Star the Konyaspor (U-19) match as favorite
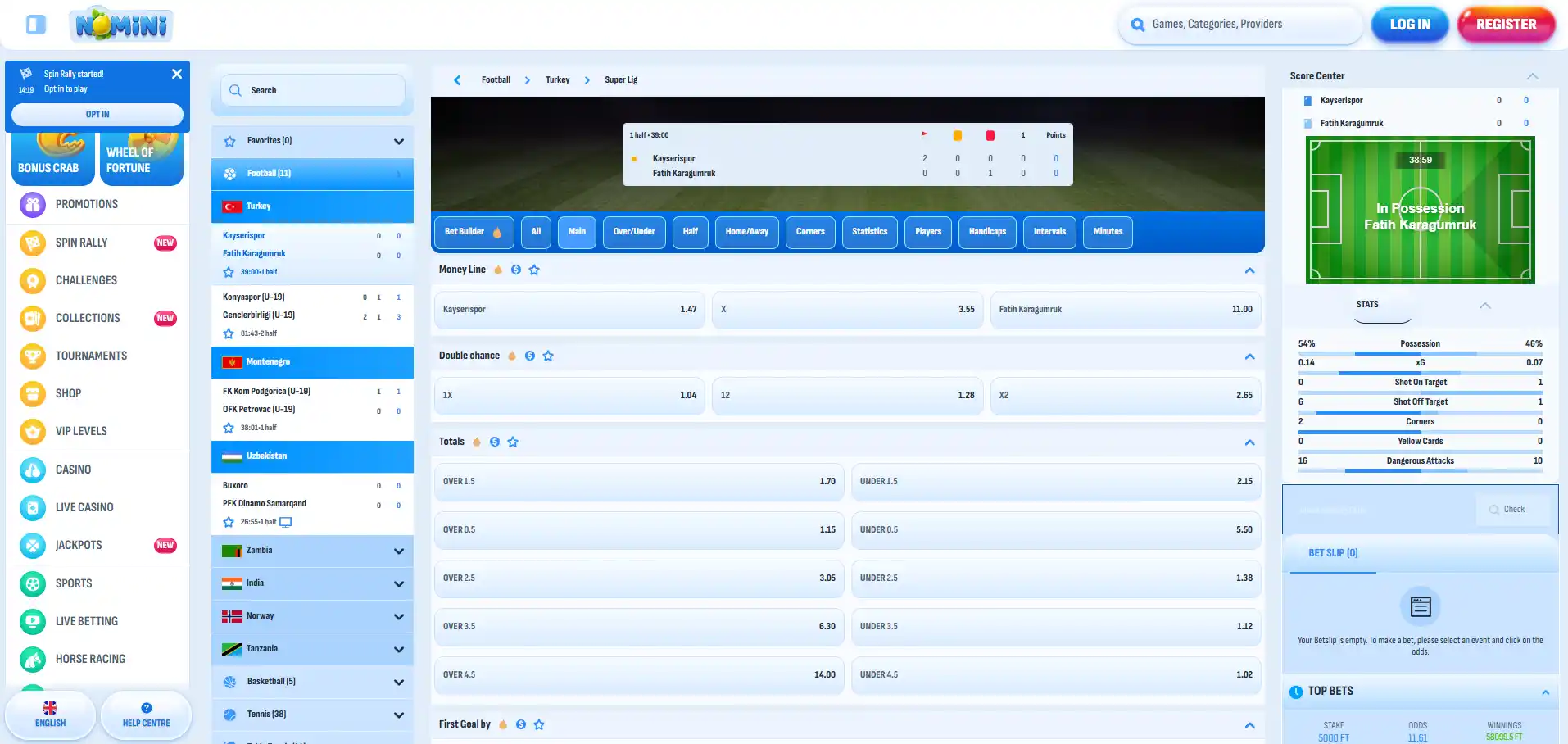This screenshot has height=744, width=1568. click(229, 333)
